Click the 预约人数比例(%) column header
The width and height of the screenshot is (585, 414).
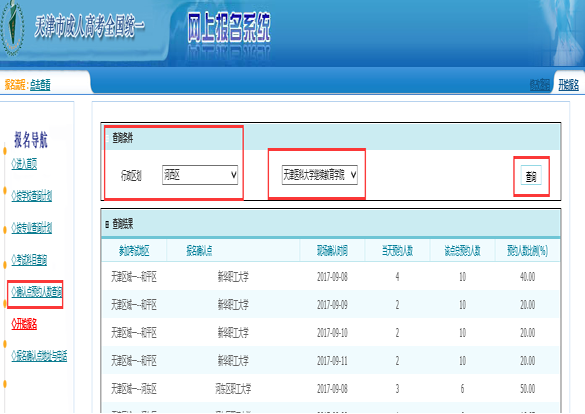click(x=527, y=251)
